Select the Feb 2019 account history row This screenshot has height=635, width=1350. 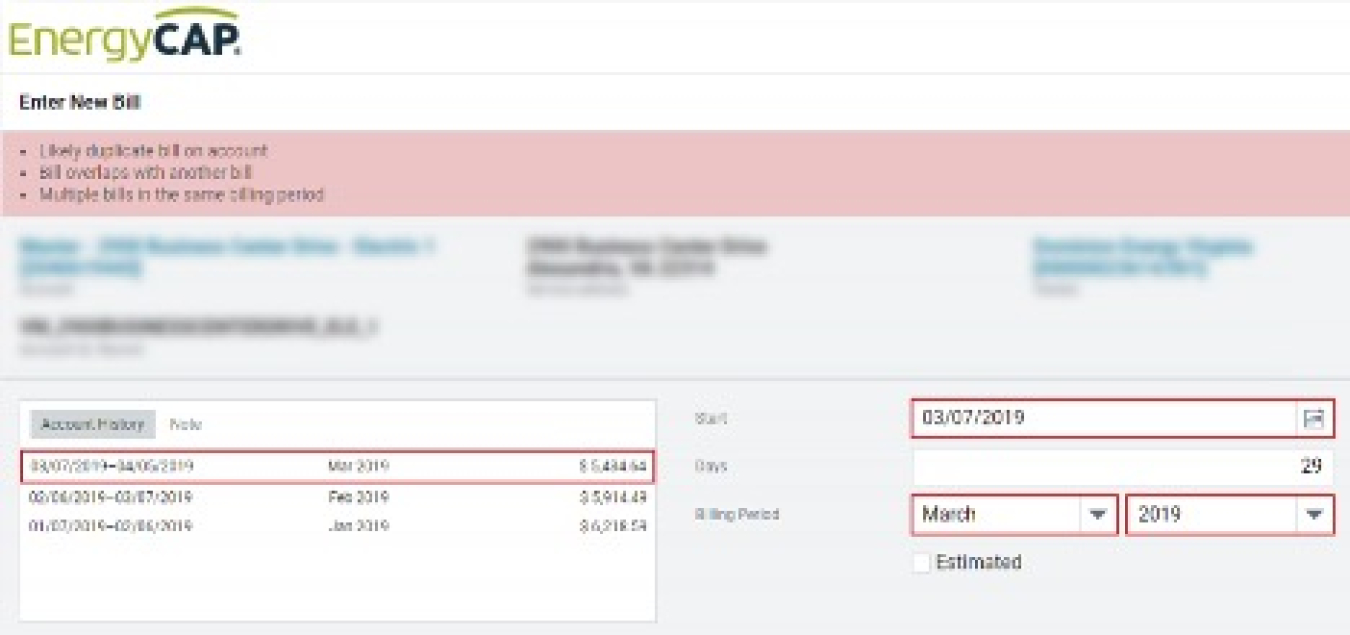pos(337,497)
